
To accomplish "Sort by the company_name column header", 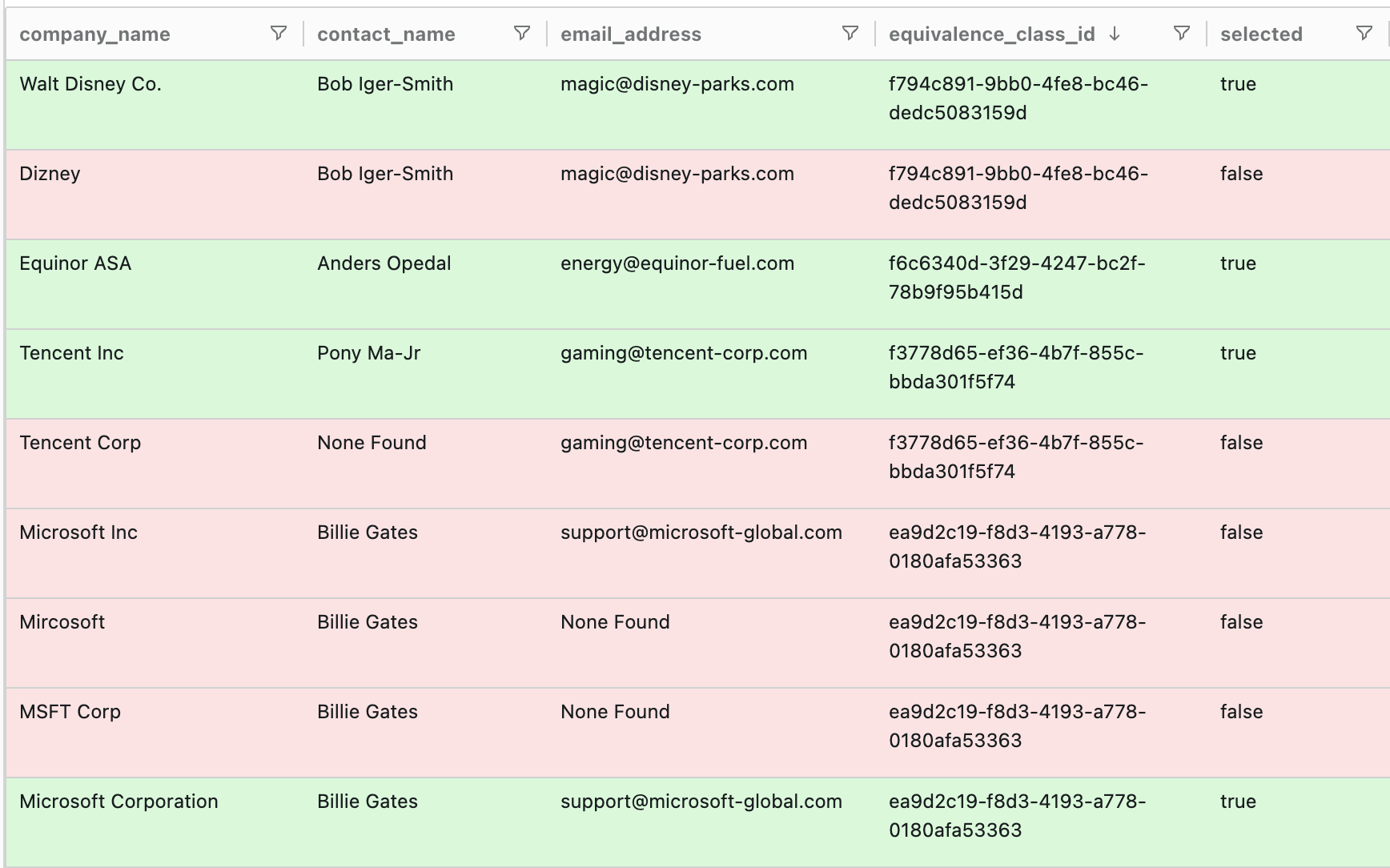I will click(x=94, y=34).
